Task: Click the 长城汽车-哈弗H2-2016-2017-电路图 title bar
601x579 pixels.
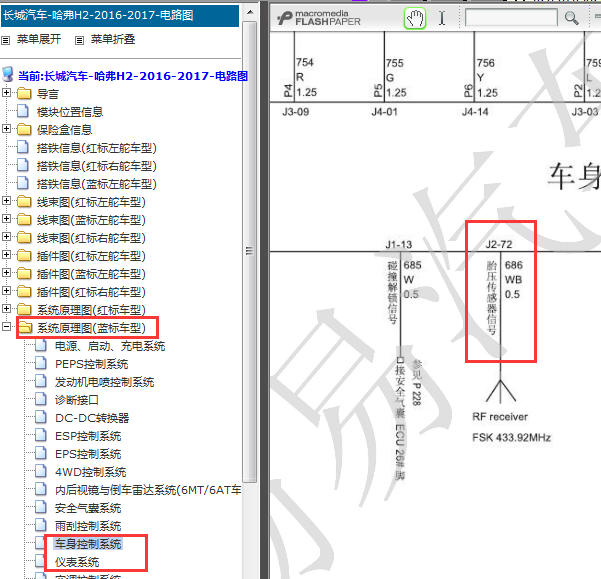Action: 120,15
